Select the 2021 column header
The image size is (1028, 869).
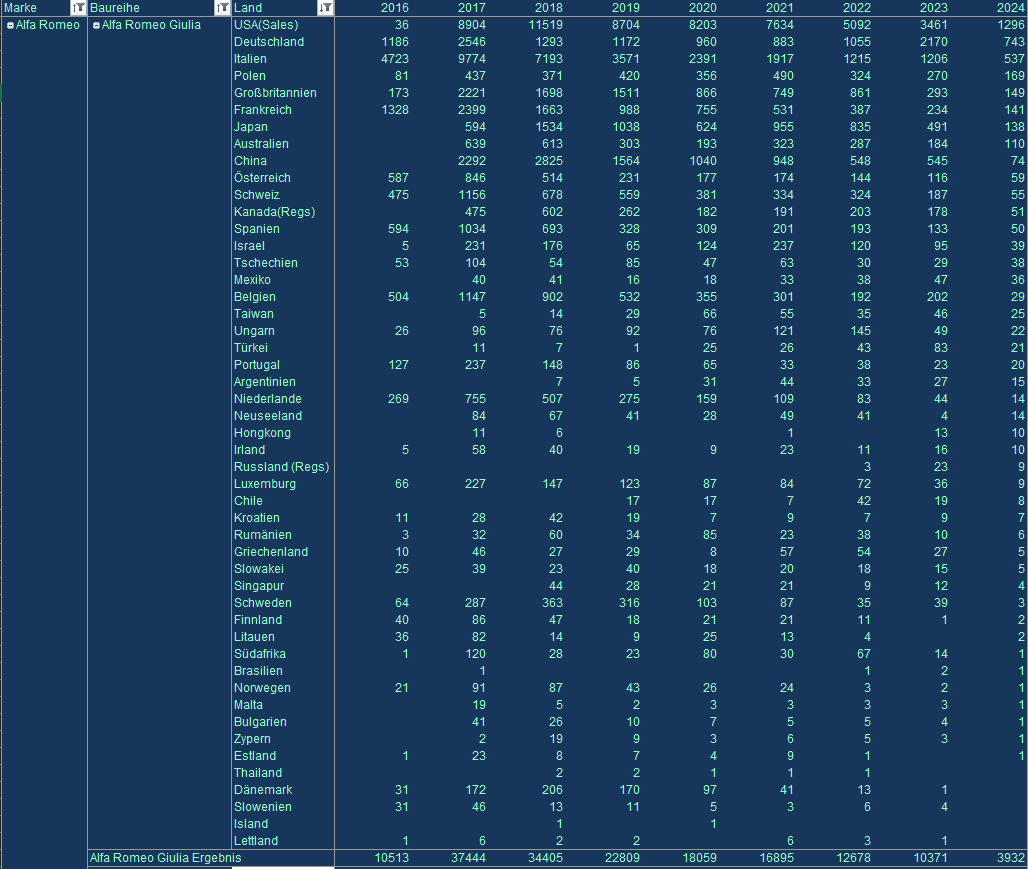pyautogui.click(x=780, y=8)
